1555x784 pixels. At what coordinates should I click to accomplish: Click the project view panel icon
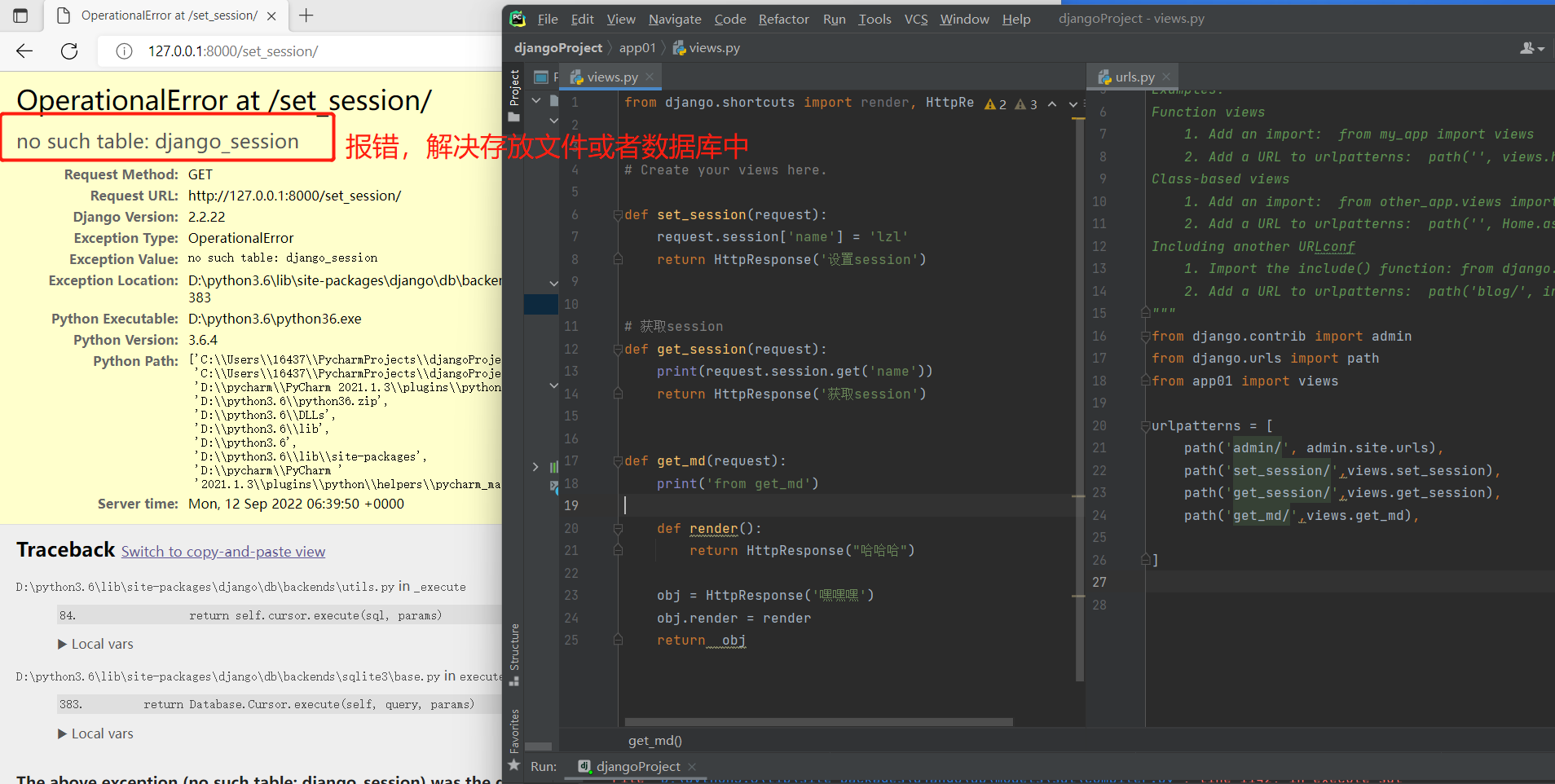point(540,77)
